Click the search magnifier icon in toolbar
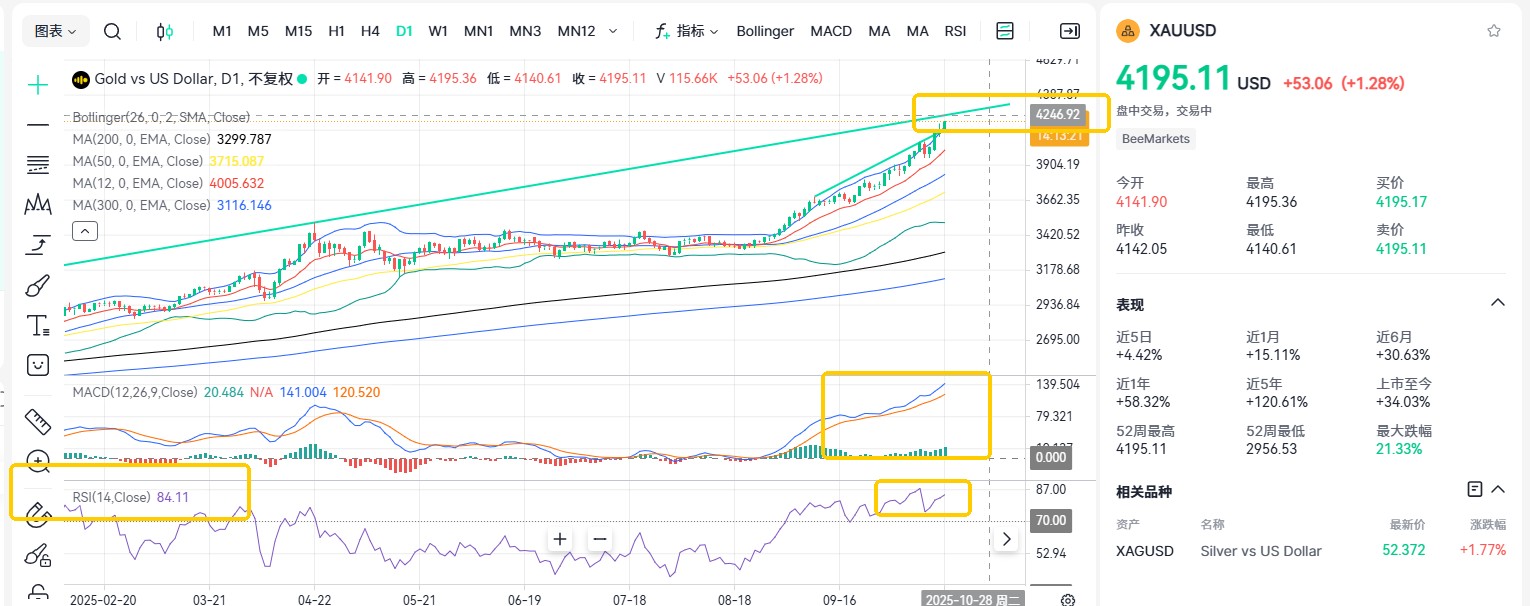The width and height of the screenshot is (1530, 606). coord(112,31)
